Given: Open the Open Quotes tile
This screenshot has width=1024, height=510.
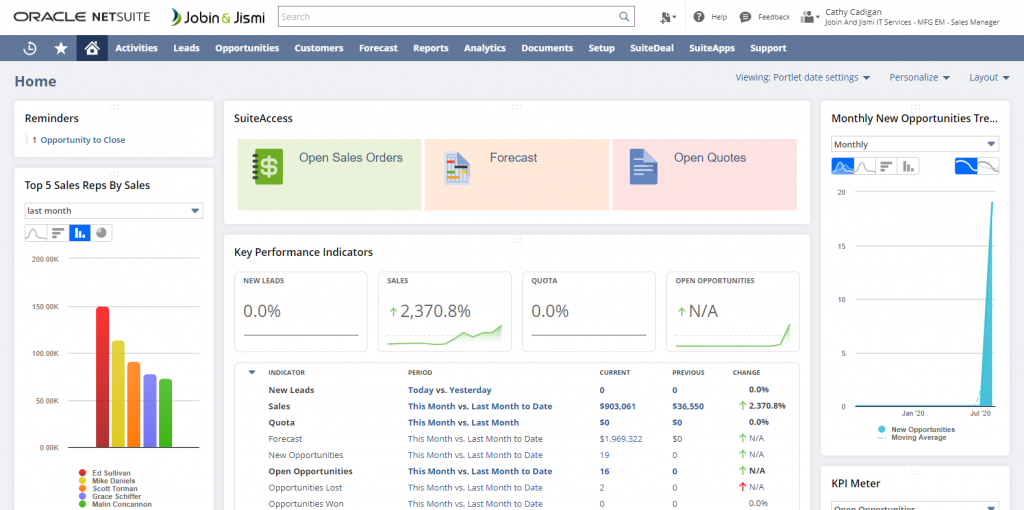Looking at the screenshot, I should [704, 174].
